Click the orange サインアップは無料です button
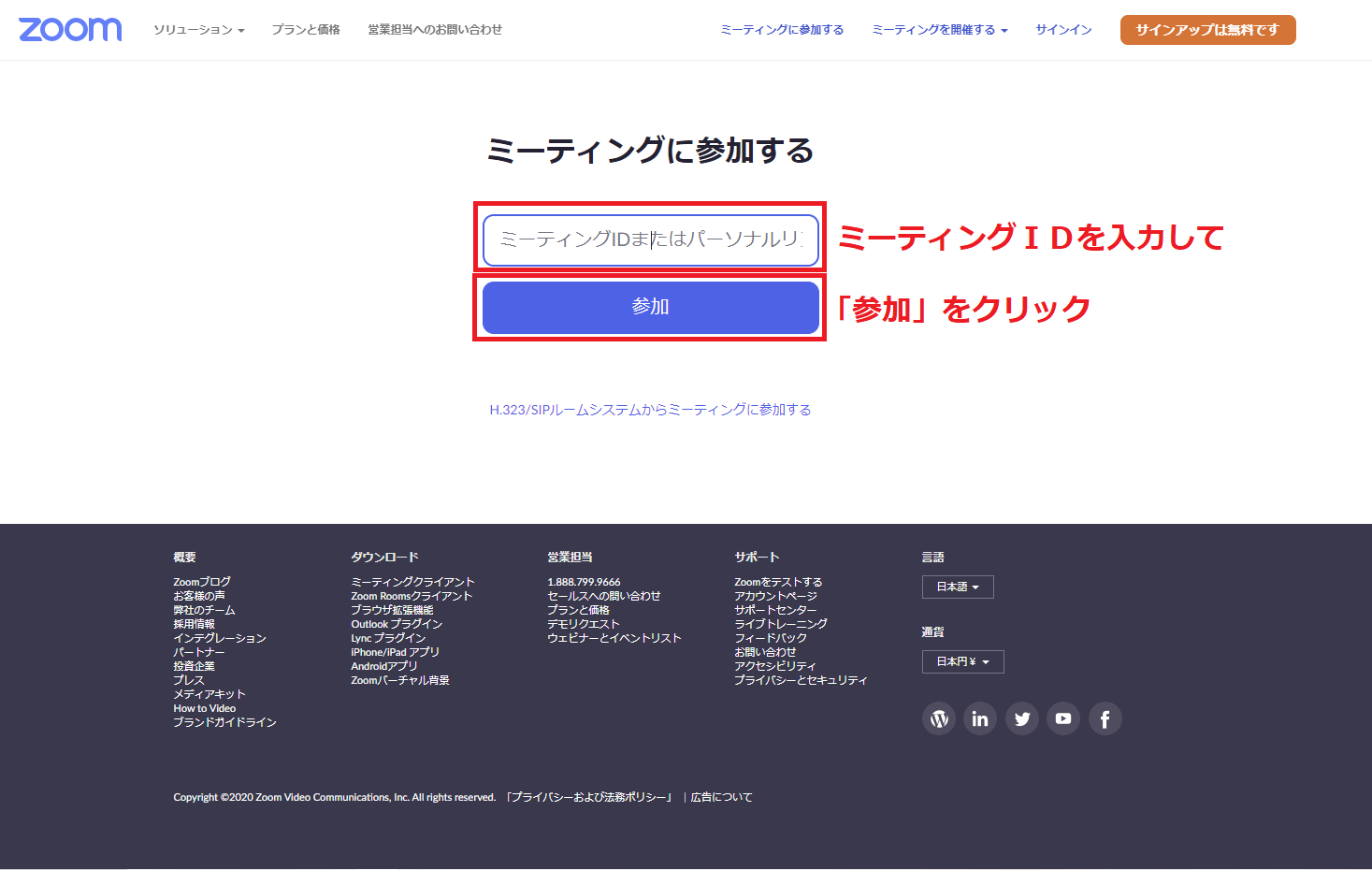Screen dimensions: 1372x870 [x=1207, y=30]
